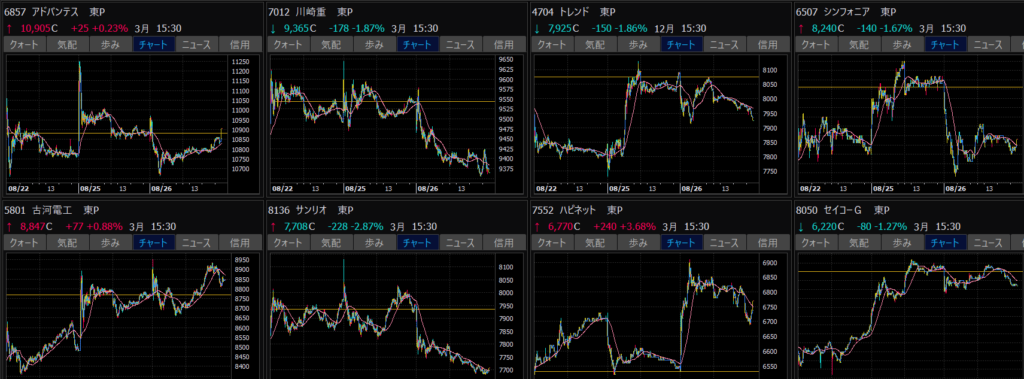
Task: Click the 08/25 date marker on アドバンテス chart
Action: [x=90, y=188]
